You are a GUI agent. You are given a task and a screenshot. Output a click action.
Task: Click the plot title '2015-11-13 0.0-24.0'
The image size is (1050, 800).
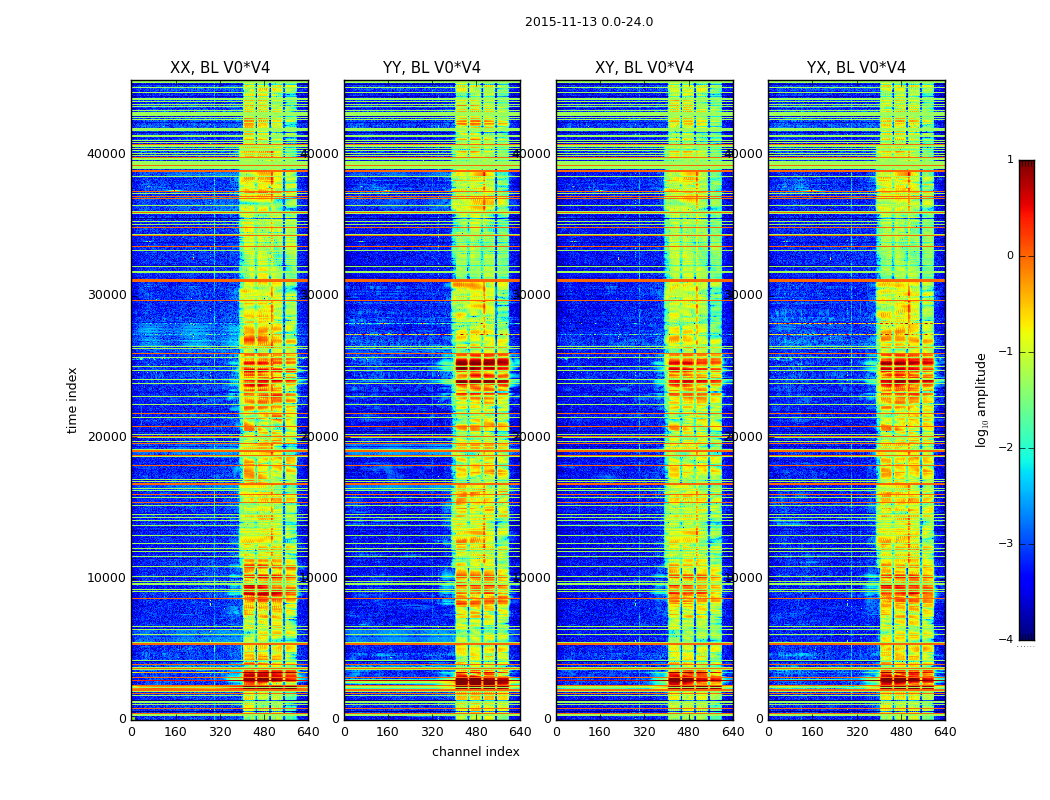(589, 22)
